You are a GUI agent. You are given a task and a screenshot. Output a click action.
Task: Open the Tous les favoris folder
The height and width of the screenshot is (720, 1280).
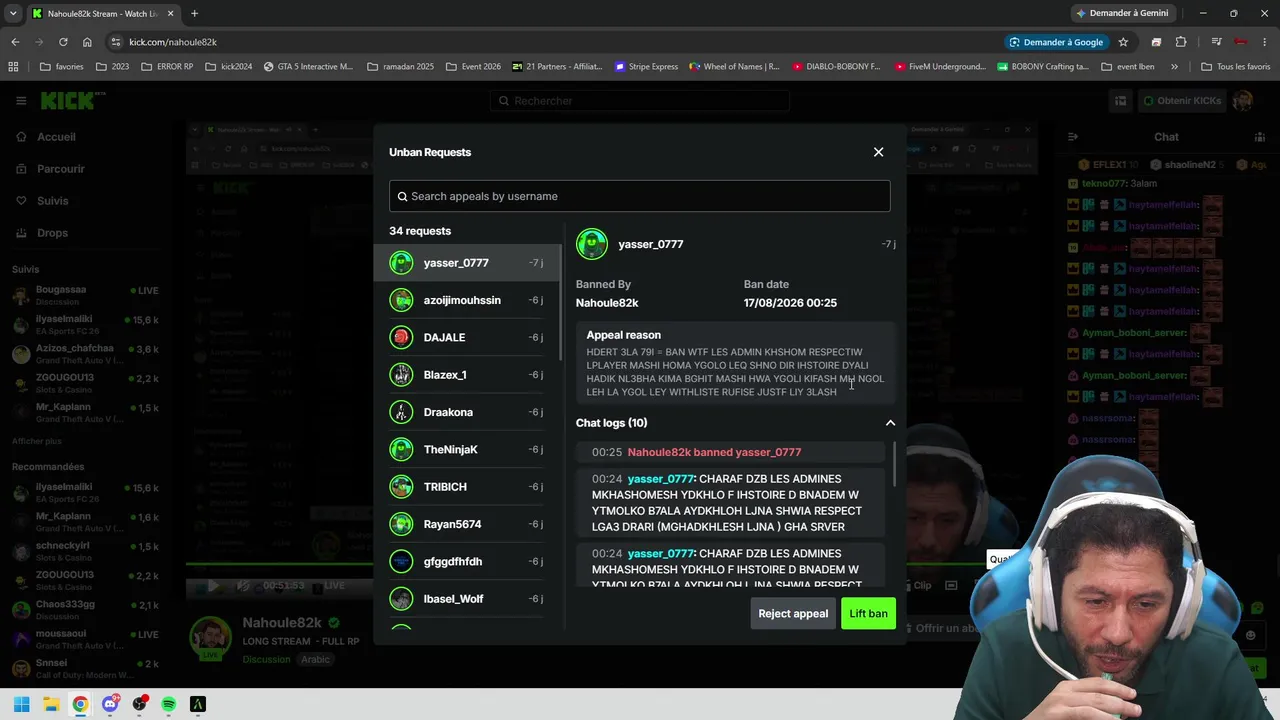click(1235, 67)
